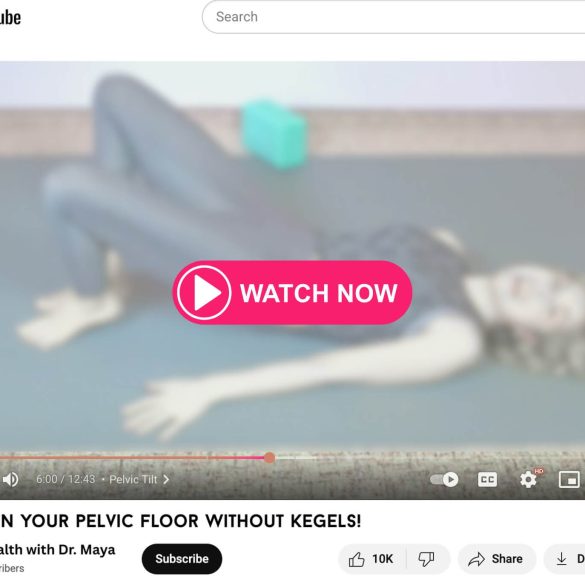
Task: Focus the Search input field
Action: (394, 17)
